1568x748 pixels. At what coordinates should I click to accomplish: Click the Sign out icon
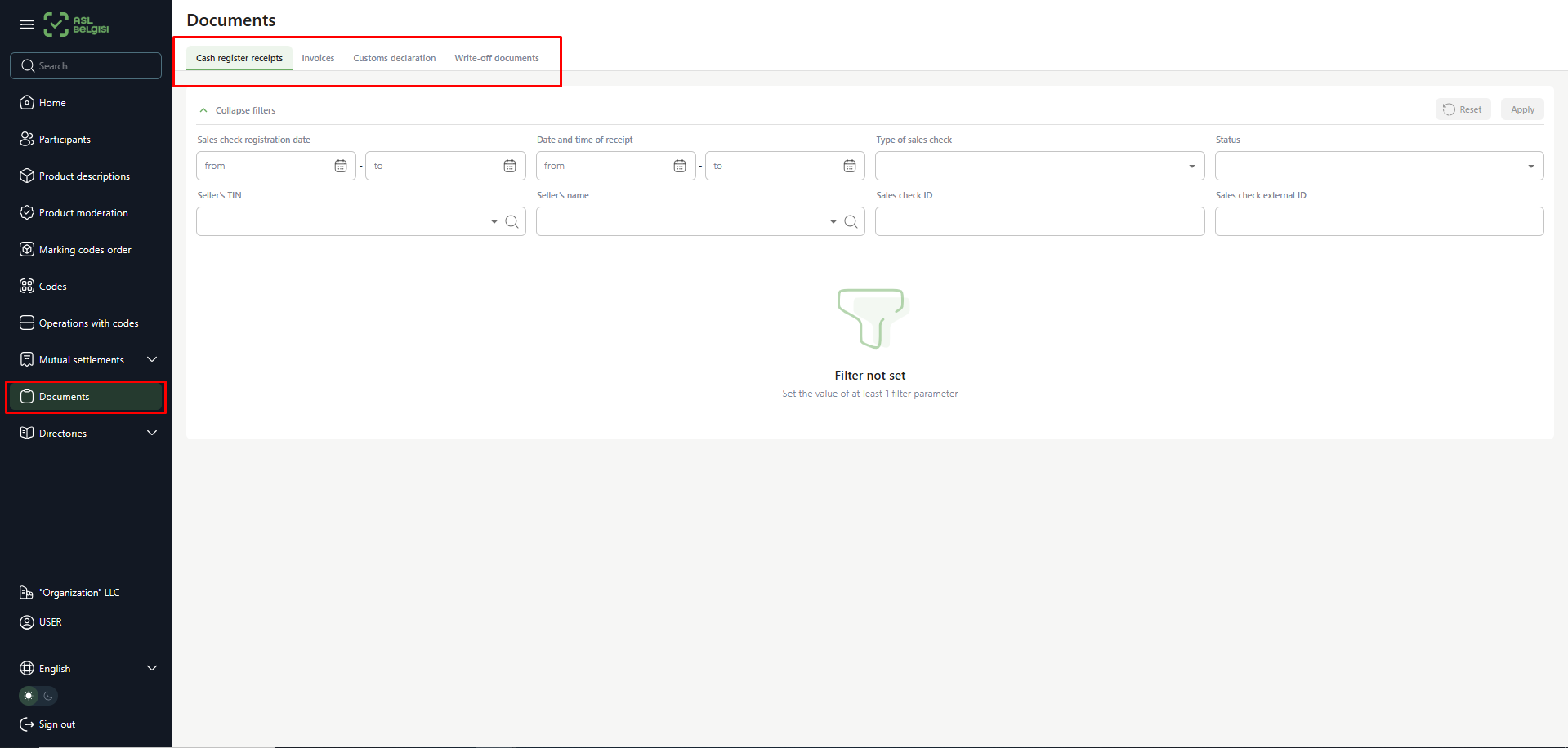point(27,724)
